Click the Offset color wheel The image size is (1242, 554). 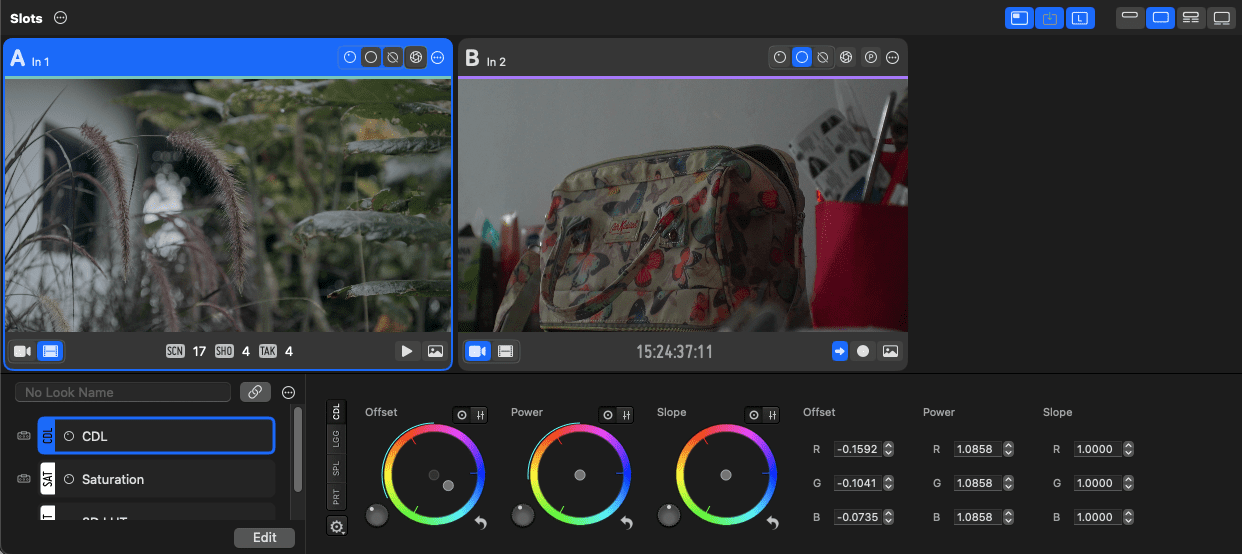coord(433,475)
